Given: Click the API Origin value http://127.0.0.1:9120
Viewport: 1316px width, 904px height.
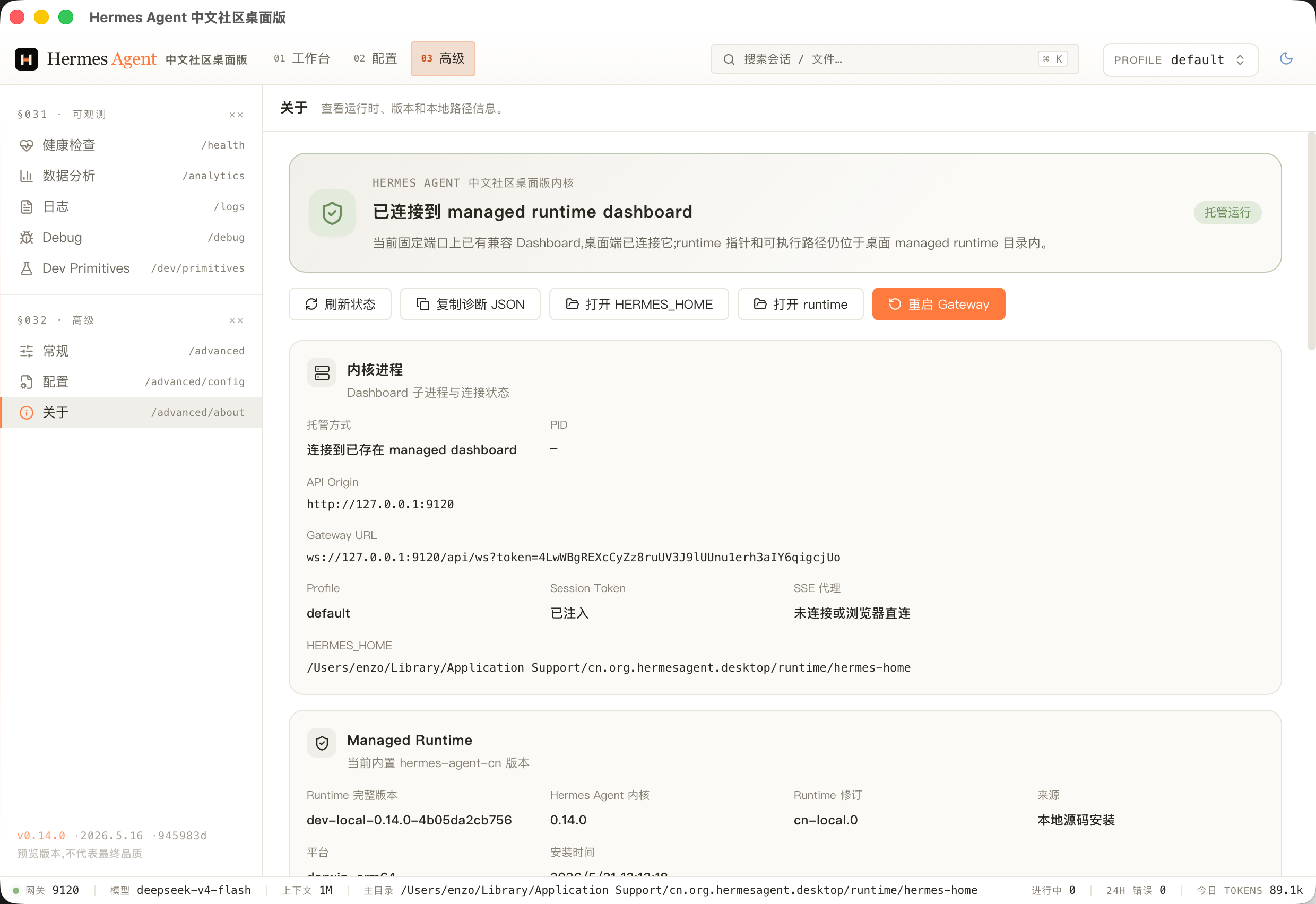Looking at the screenshot, I should [x=380, y=504].
